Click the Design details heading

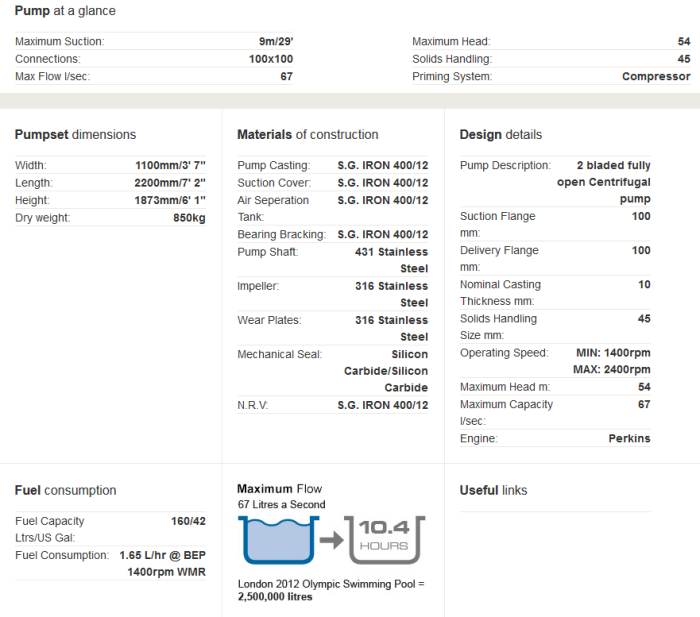coord(500,135)
